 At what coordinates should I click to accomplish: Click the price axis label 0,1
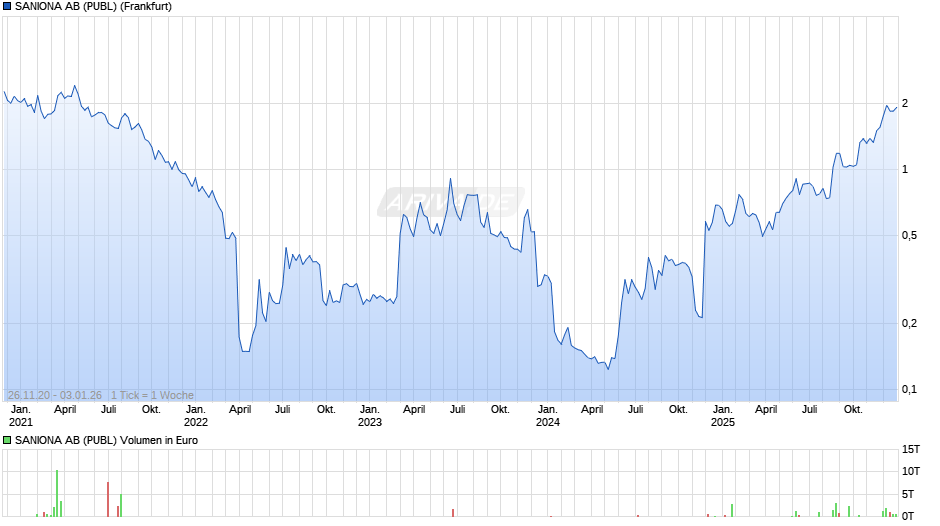point(909,389)
